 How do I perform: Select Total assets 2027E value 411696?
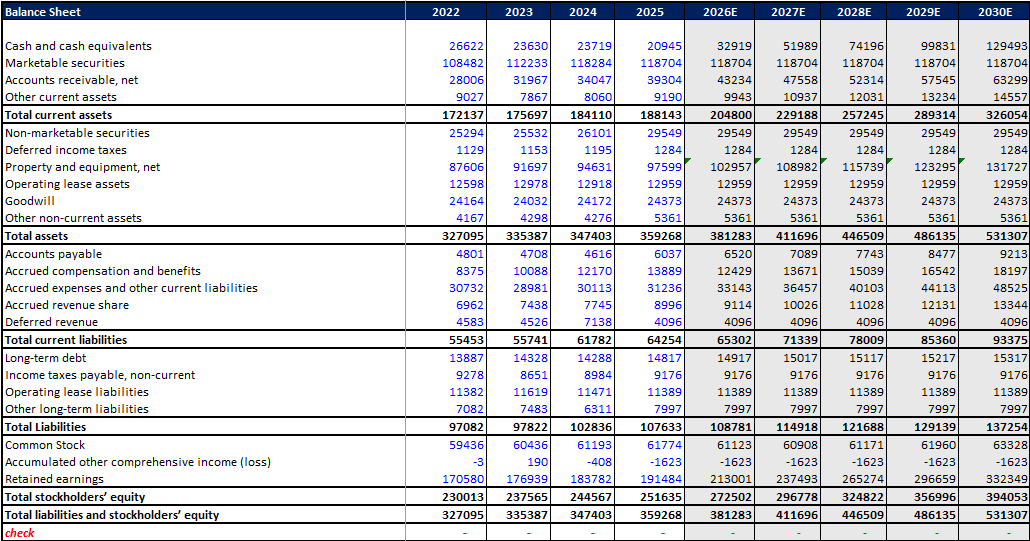(796, 236)
